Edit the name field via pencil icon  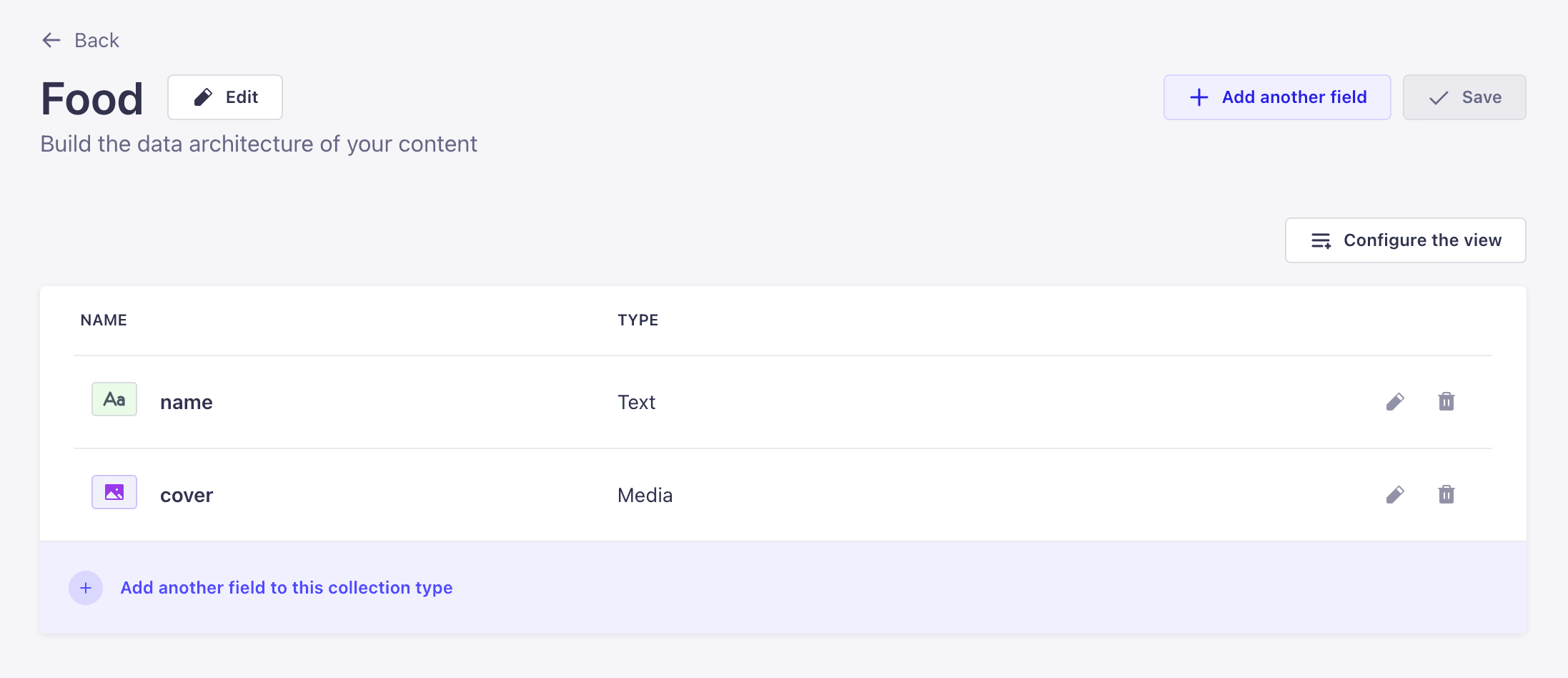[1395, 402]
